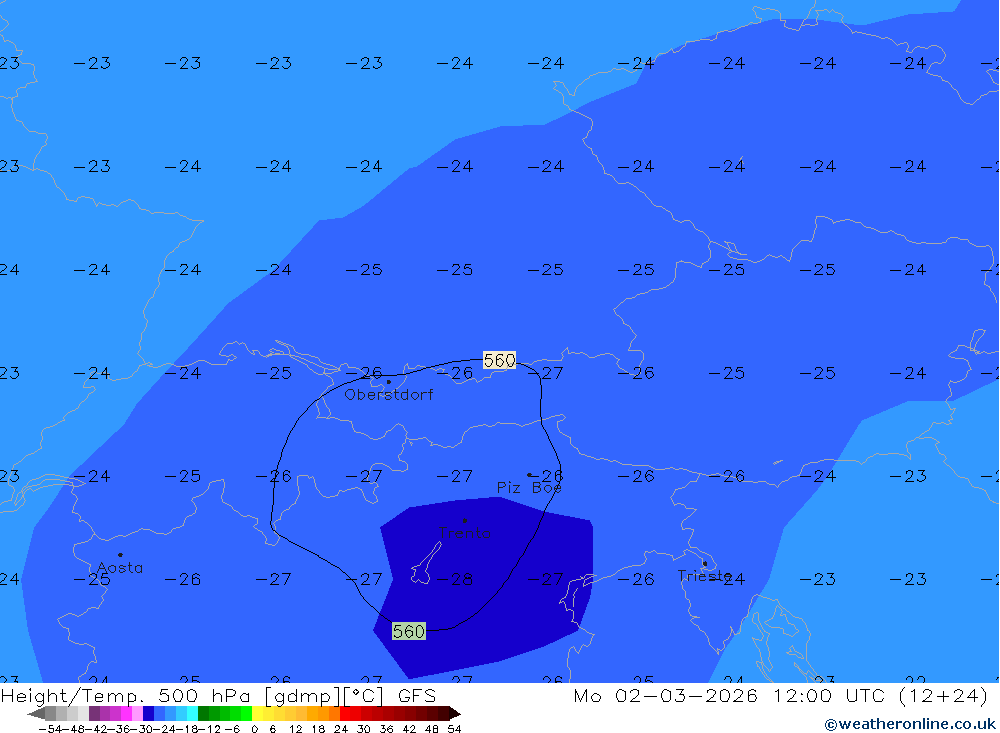Click the legend's left gray arrow end
This screenshot has width=1000, height=733.
(36, 713)
